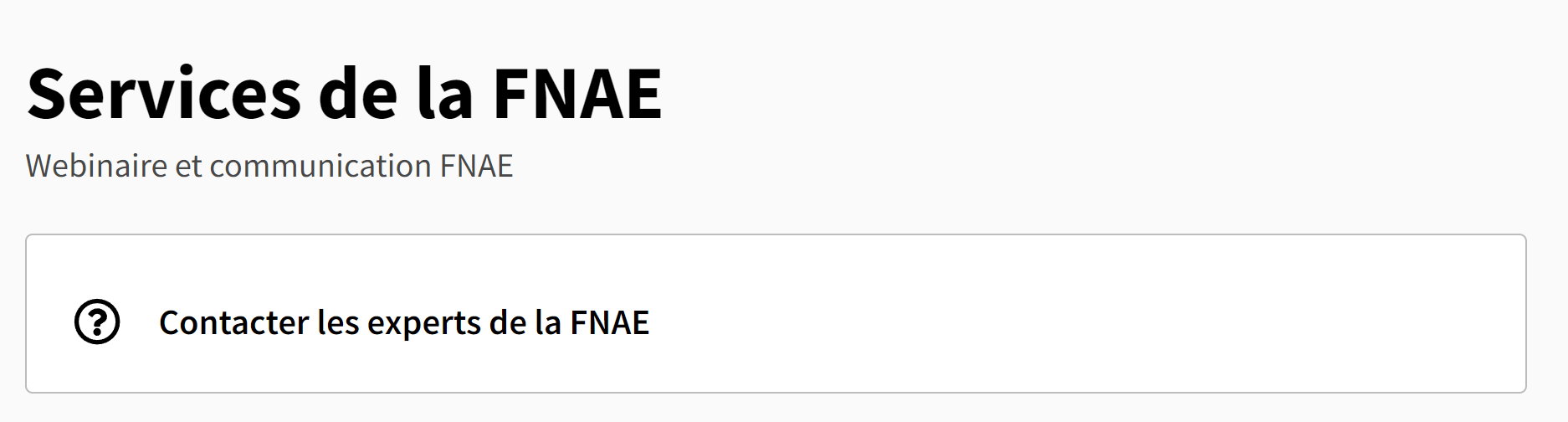The height and width of the screenshot is (422, 1568).
Task: Click the question mark help icon
Action: pos(97,322)
